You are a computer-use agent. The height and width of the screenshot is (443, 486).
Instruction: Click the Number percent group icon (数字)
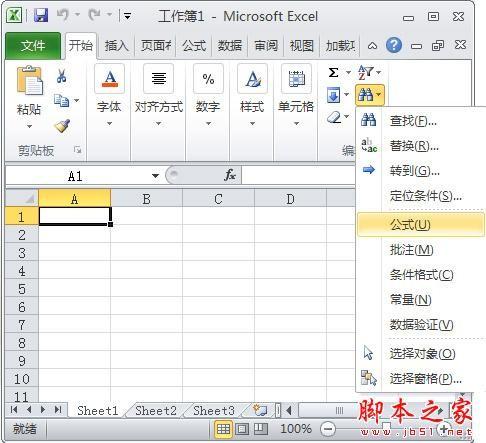(x=208, y=78)
